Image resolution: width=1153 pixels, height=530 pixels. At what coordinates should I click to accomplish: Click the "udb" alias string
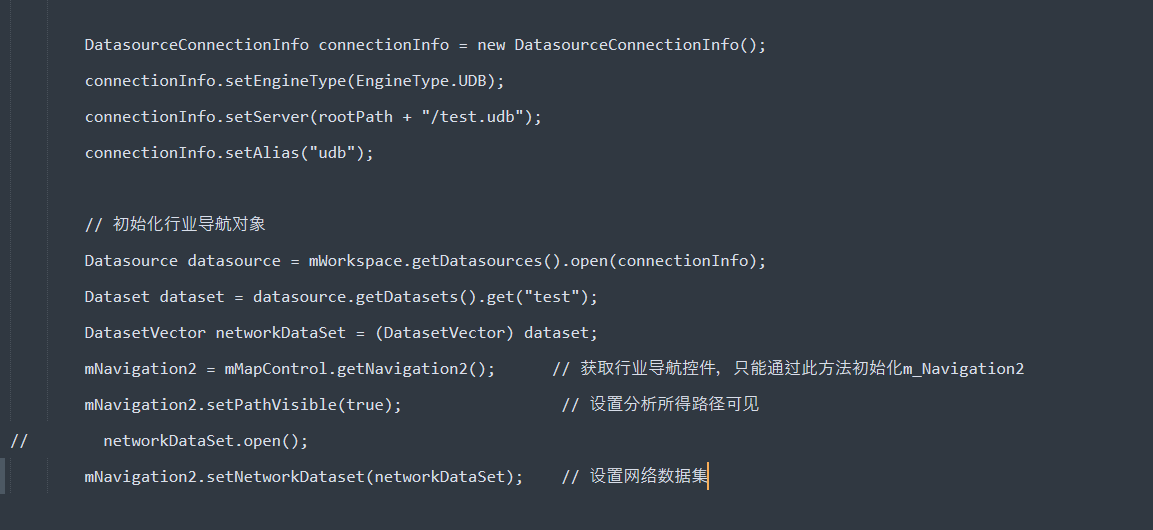332,153
